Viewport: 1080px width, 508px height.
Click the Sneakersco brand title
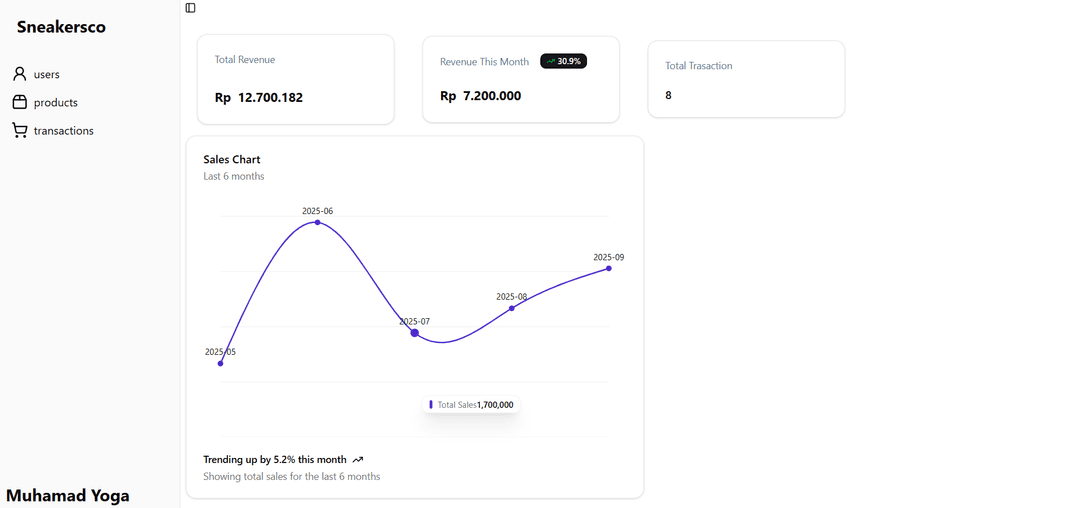point(61,27)
